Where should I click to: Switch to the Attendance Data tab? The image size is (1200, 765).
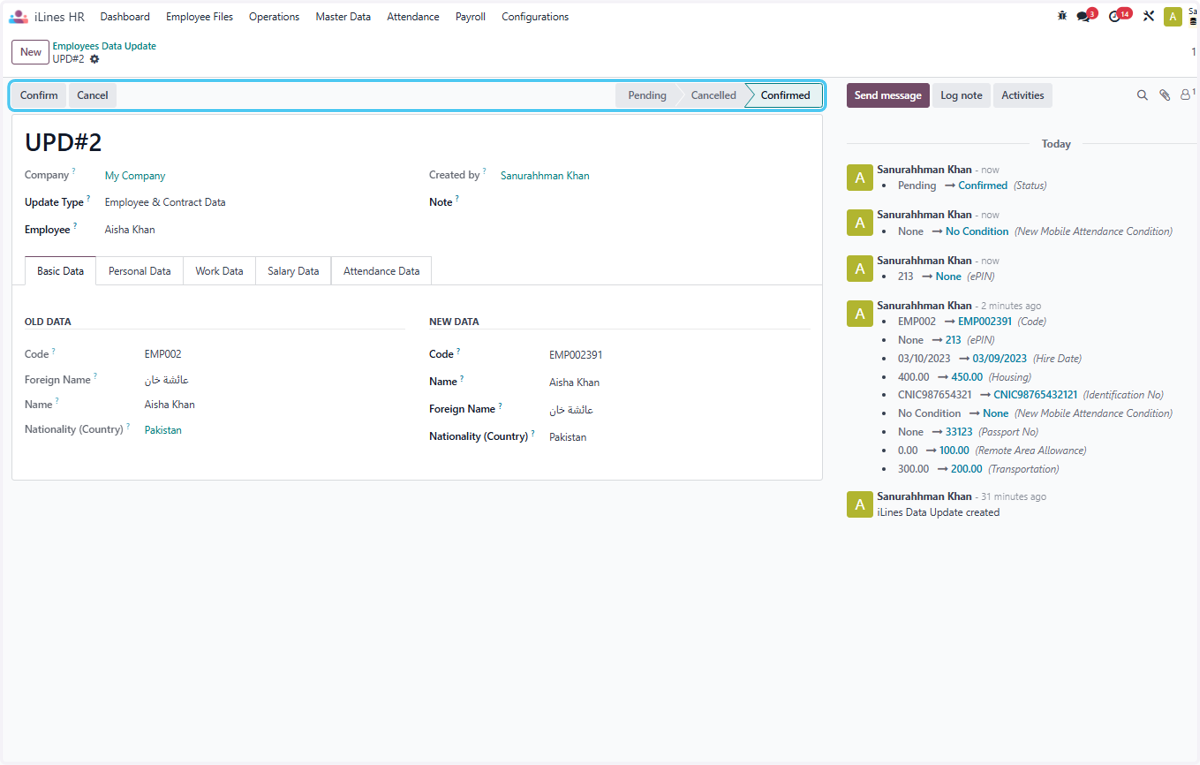pos(381,271)
